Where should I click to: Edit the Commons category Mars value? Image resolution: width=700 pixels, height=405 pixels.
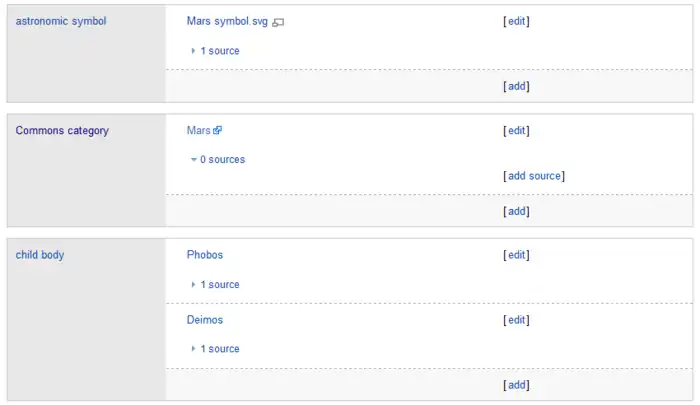(x=516, y=131)
